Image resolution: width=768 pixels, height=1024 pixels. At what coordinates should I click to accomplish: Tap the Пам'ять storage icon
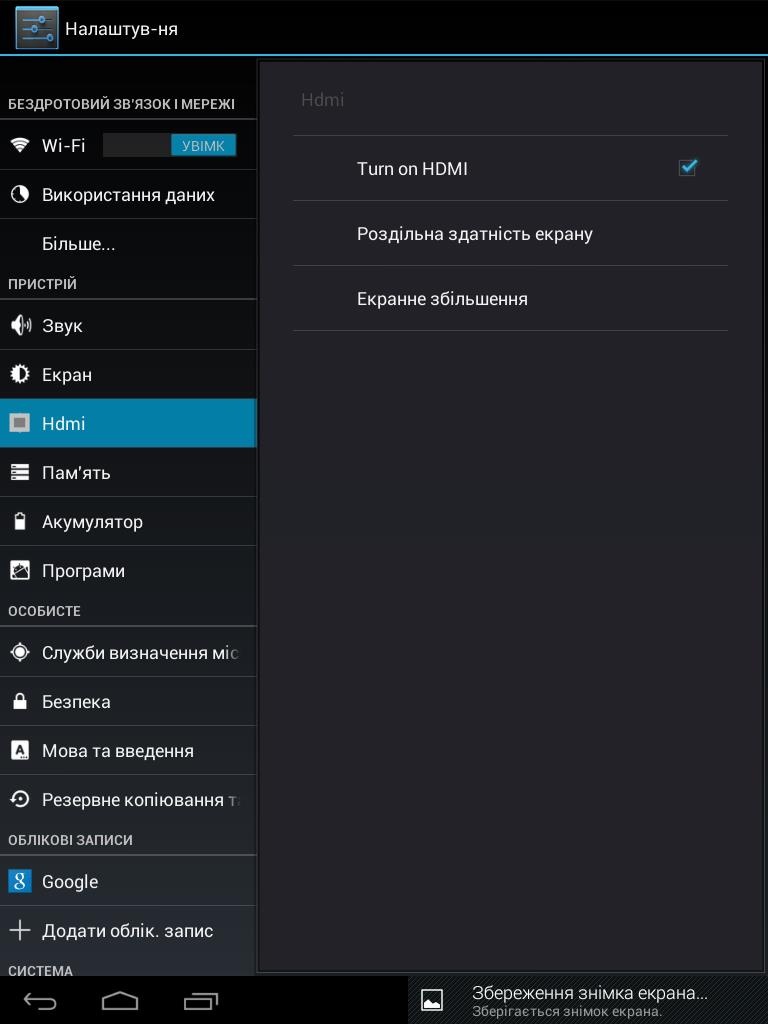pos(20,472)
